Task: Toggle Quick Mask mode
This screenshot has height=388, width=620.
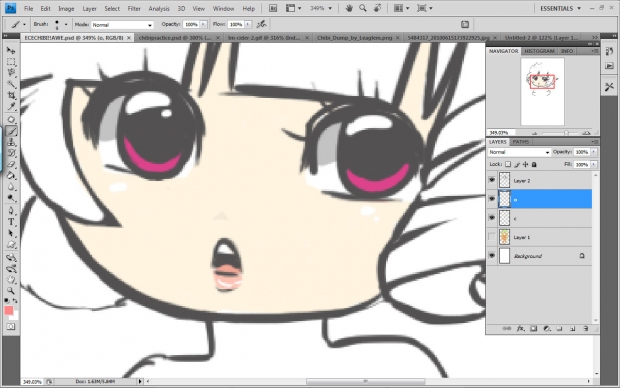Action: click(11, 327)
